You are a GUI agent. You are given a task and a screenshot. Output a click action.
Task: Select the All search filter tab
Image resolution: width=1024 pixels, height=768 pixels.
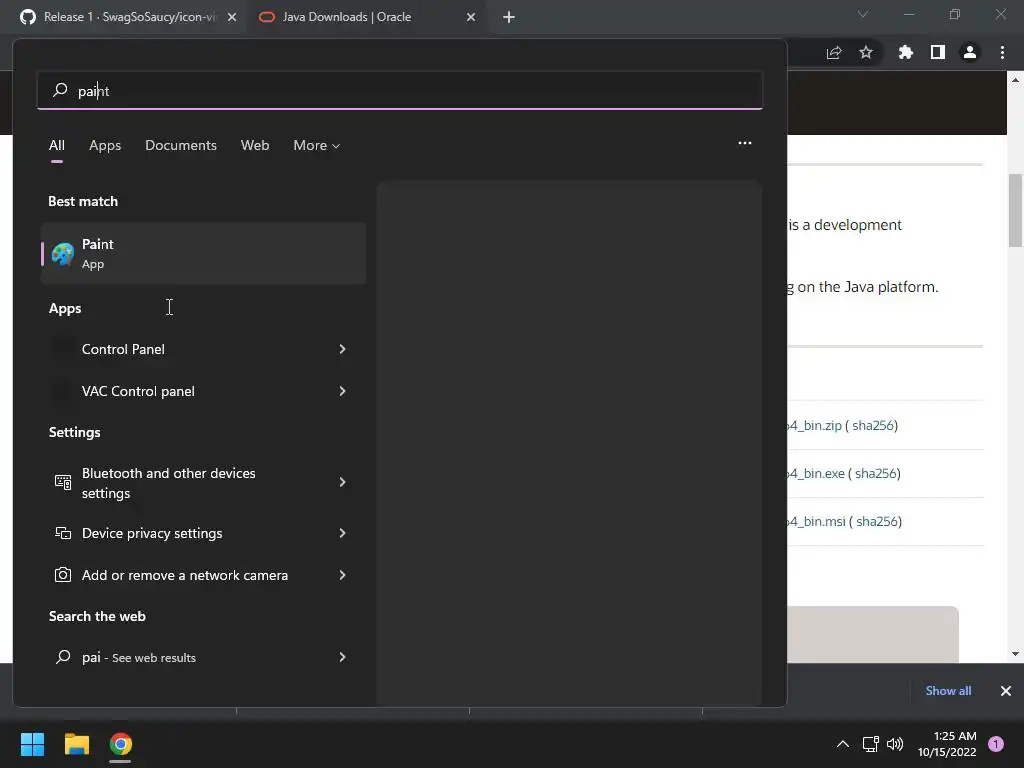pos(57,145)
